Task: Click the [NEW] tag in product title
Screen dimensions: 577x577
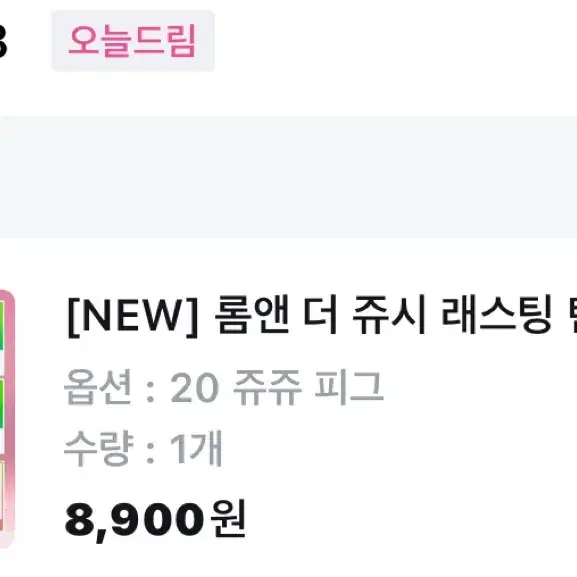Action: [133, 316]
